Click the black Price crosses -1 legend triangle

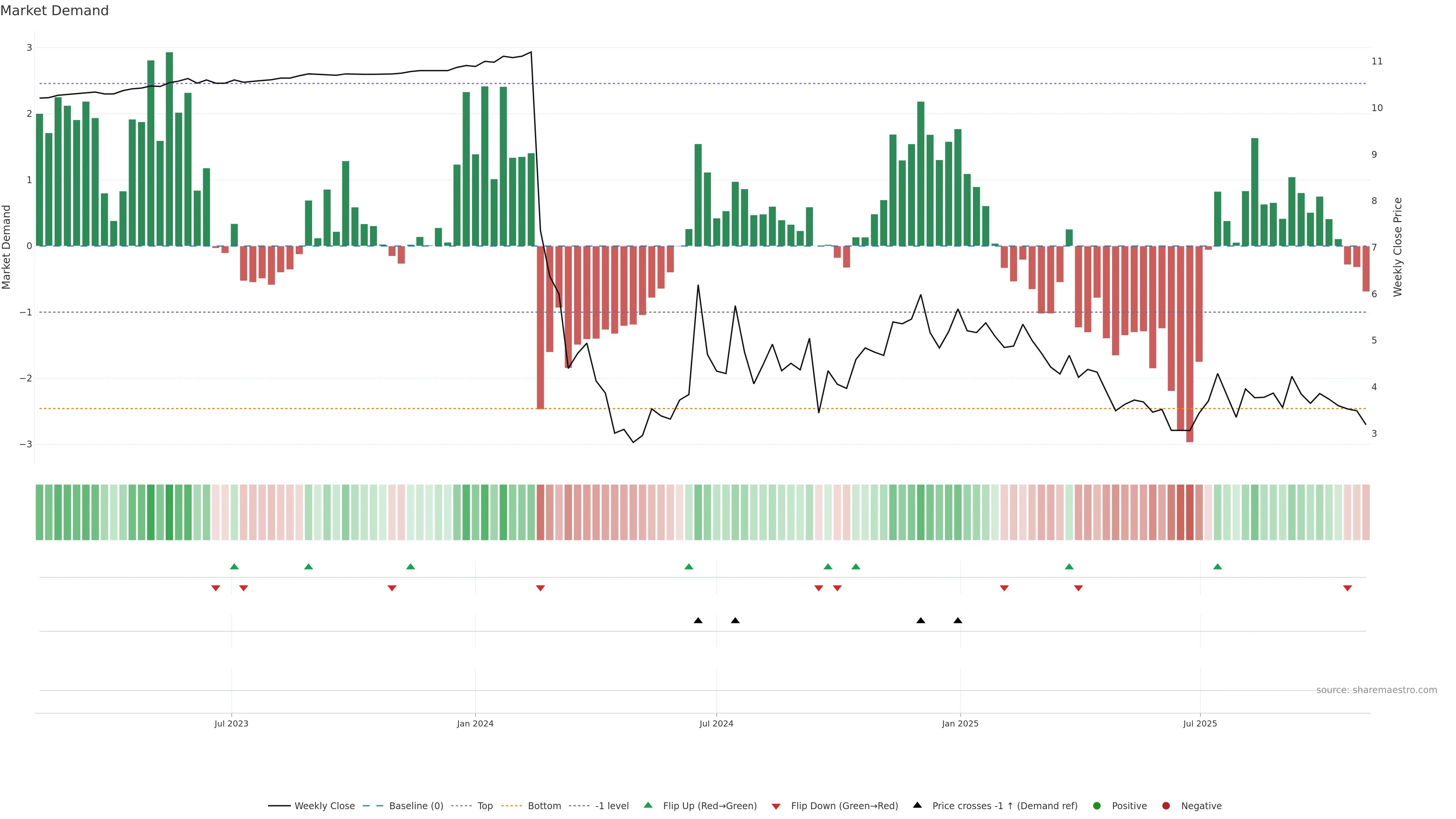click(917, 805)
